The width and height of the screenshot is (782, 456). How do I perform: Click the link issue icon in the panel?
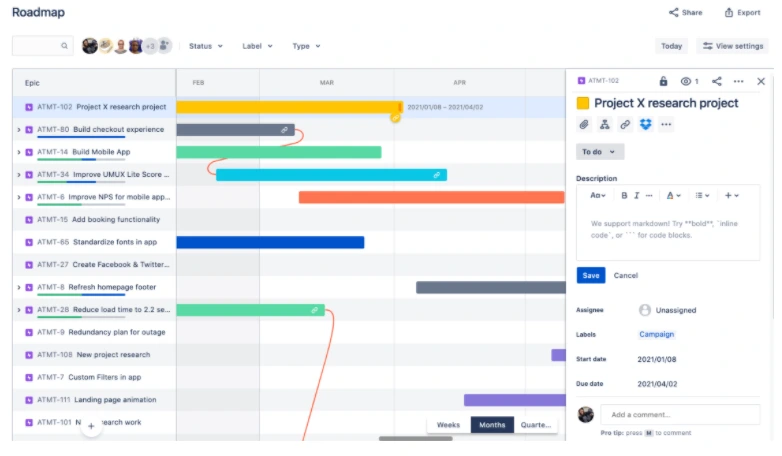coord(625,124)
